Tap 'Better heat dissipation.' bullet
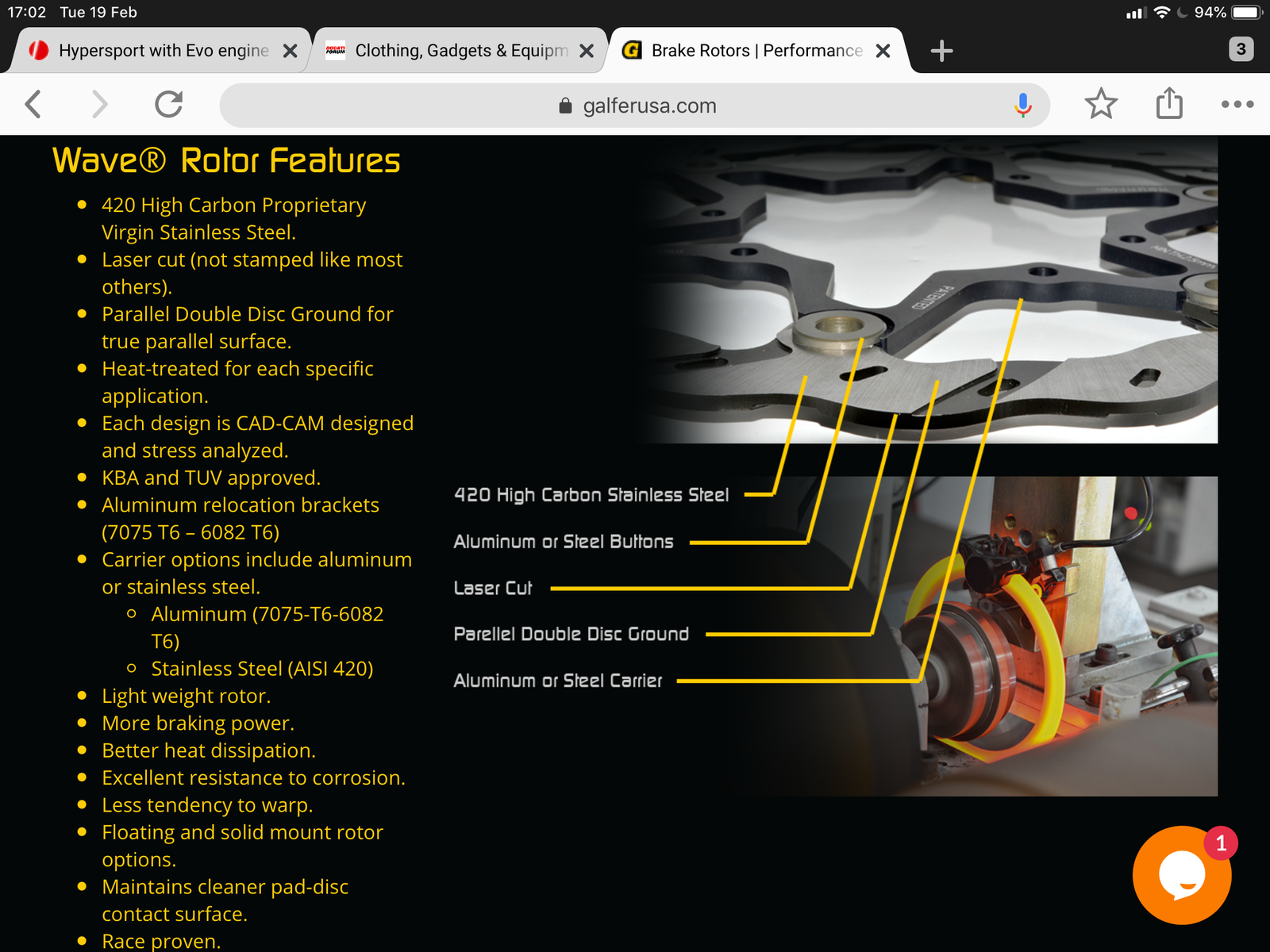 [x=209, y=750]
